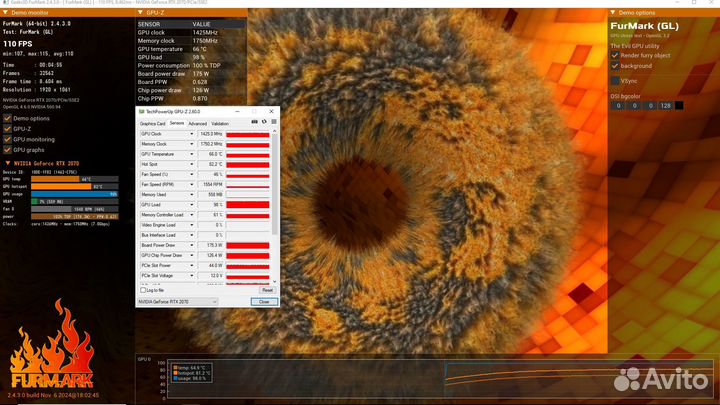Image resolution: width=720 pixels, height=405 pixels.
Task: Open the Fan Speed (%) sensor dropdown
Action: [191, 174]
